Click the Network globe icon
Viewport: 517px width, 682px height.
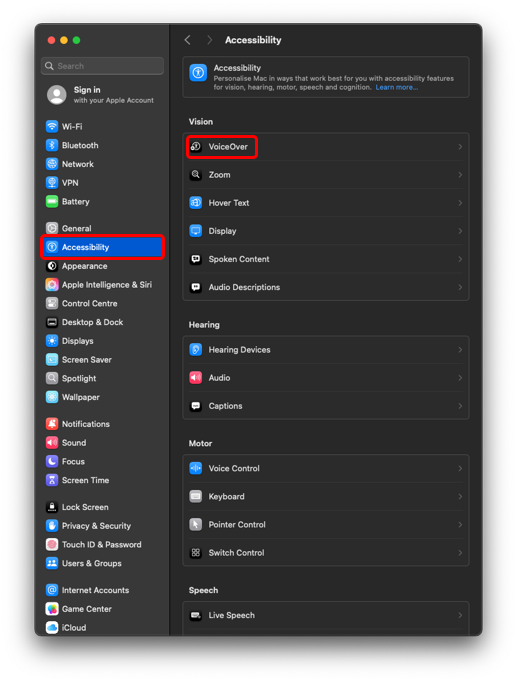tap(52, 164)
